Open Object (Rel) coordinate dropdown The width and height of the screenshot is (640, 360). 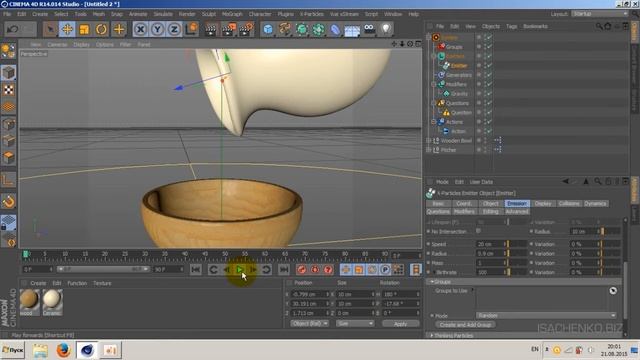coord(309,323)
